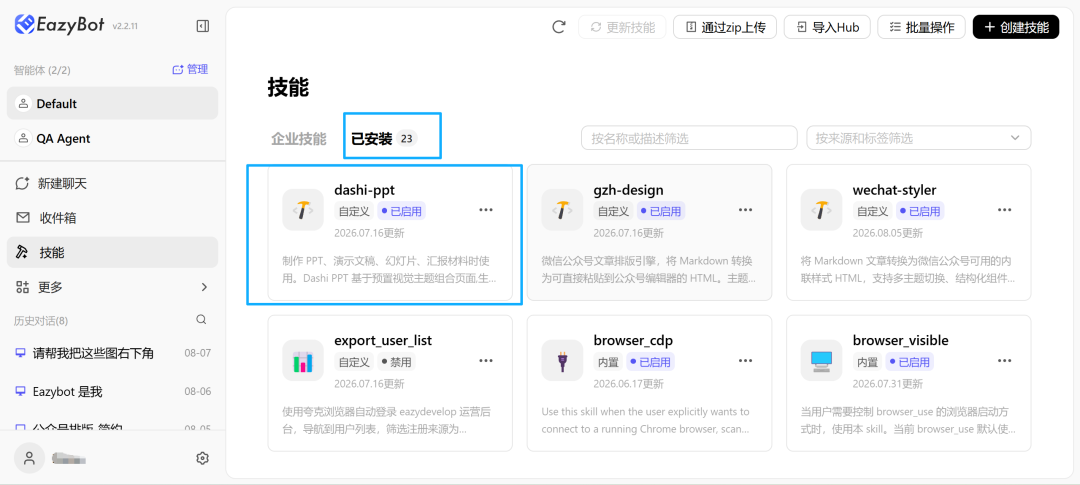Click the browser_visible monitor icon
The image size is (1080, 485).
[x=821, y=360]
